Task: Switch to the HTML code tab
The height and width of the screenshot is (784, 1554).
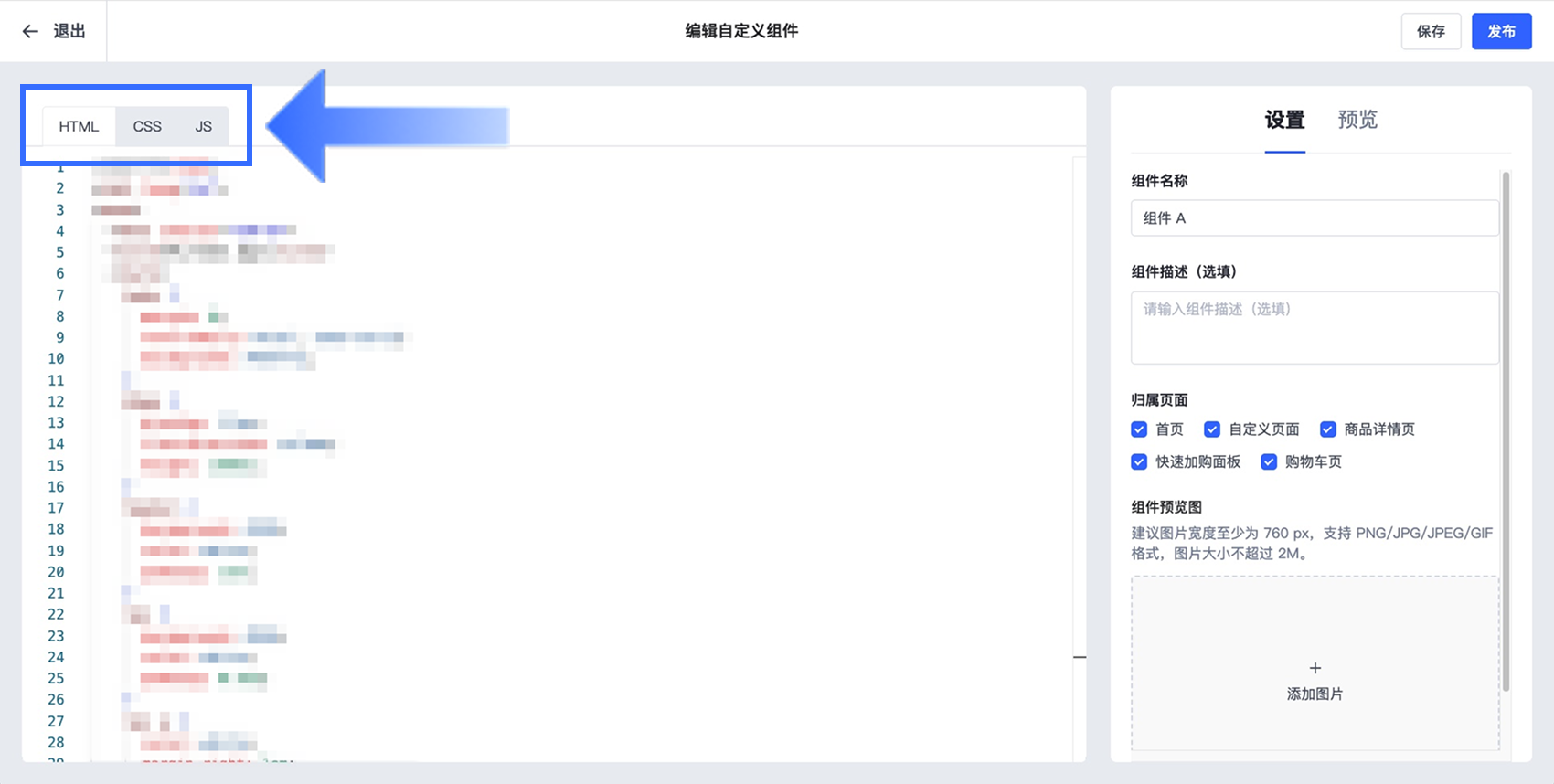Action: point(79,126)
